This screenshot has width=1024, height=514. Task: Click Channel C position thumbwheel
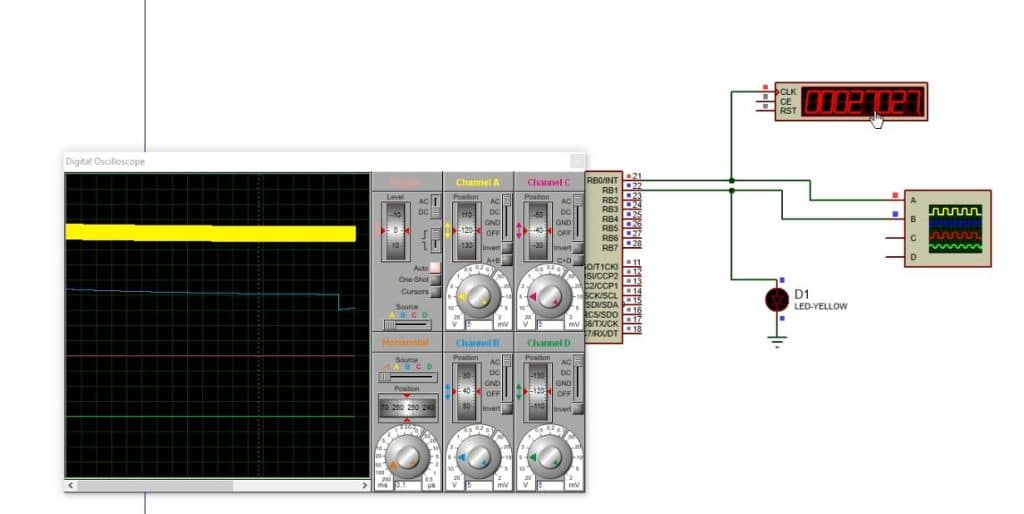pyautogui.click(x=538, y=231)
